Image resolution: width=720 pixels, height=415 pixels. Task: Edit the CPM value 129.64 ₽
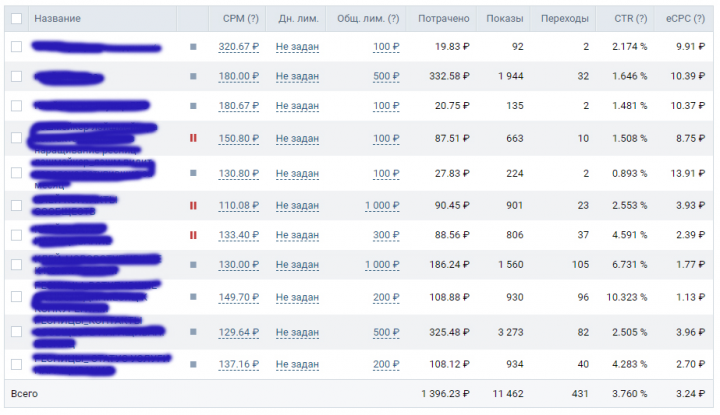239,332
